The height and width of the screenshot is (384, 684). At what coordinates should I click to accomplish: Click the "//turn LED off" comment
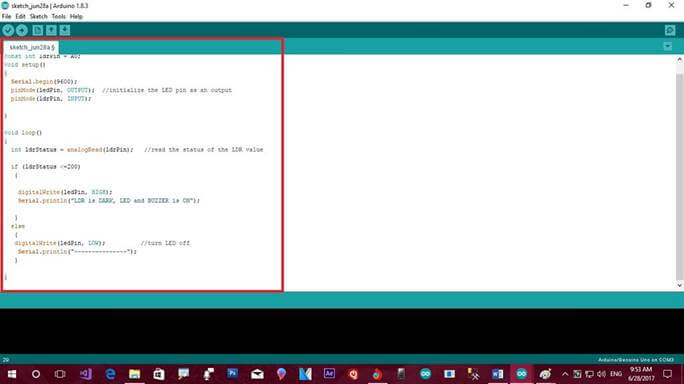[x=165, y=243]
